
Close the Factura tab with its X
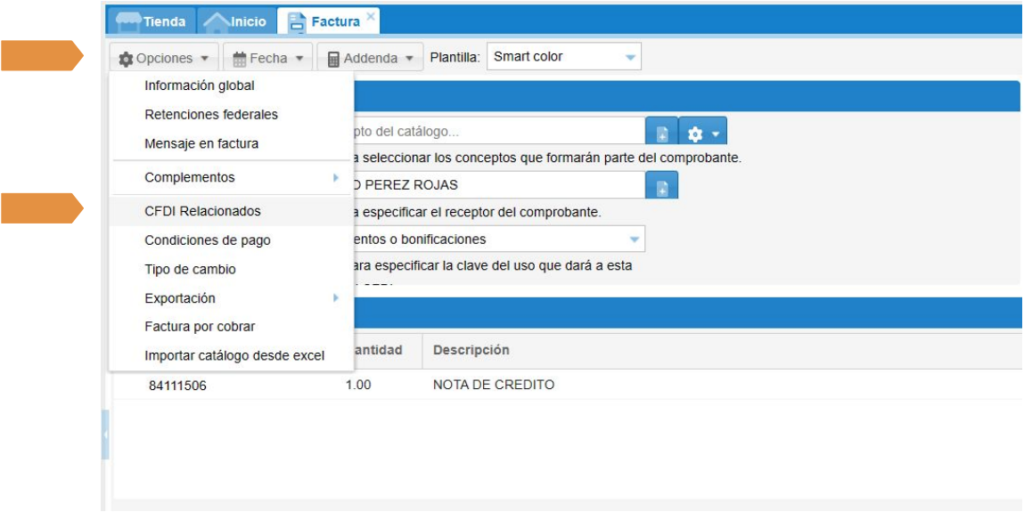click(371, 16)
